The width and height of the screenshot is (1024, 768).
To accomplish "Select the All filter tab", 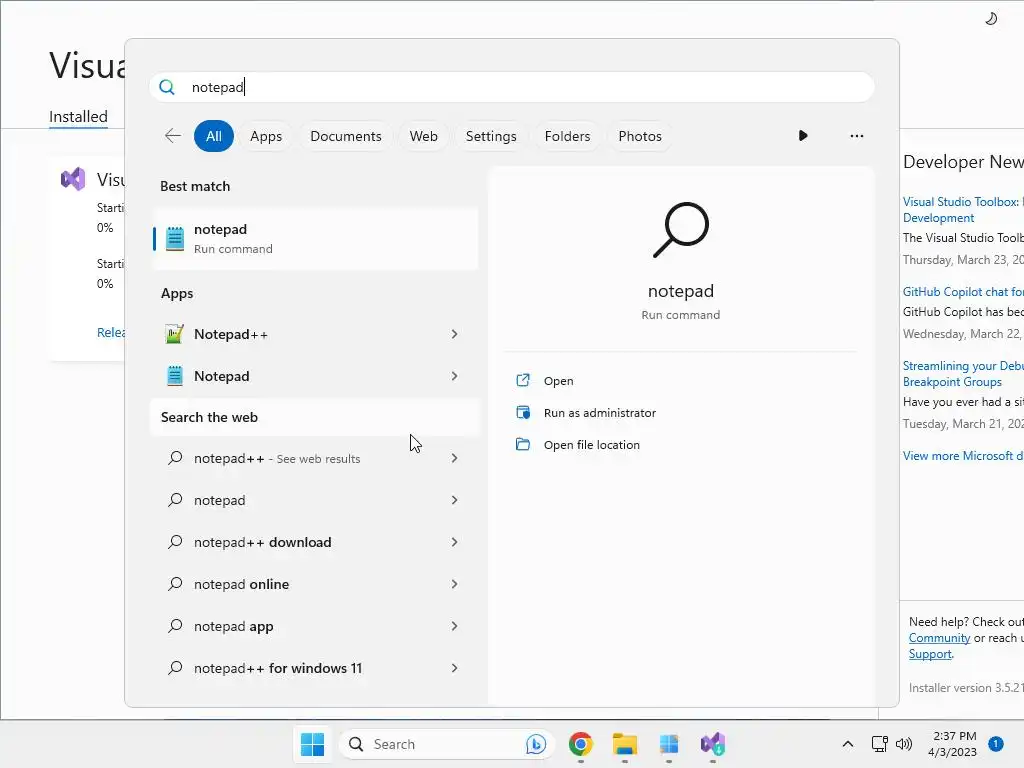I will coord(214,136).
